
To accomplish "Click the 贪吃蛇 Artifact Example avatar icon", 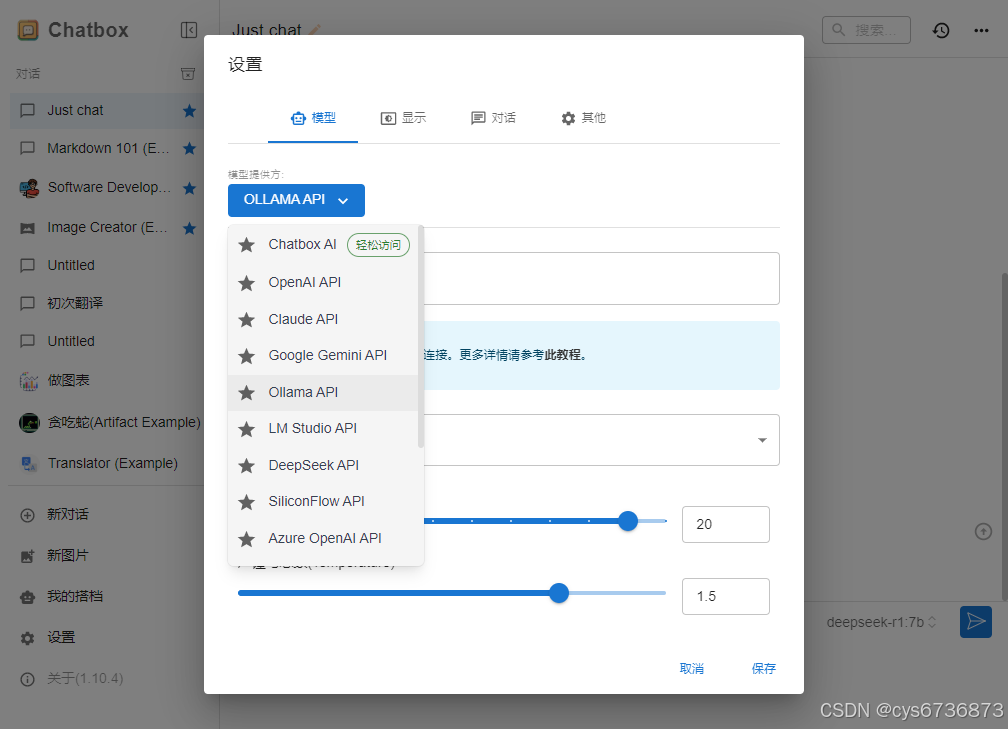I will click(29, 422).
